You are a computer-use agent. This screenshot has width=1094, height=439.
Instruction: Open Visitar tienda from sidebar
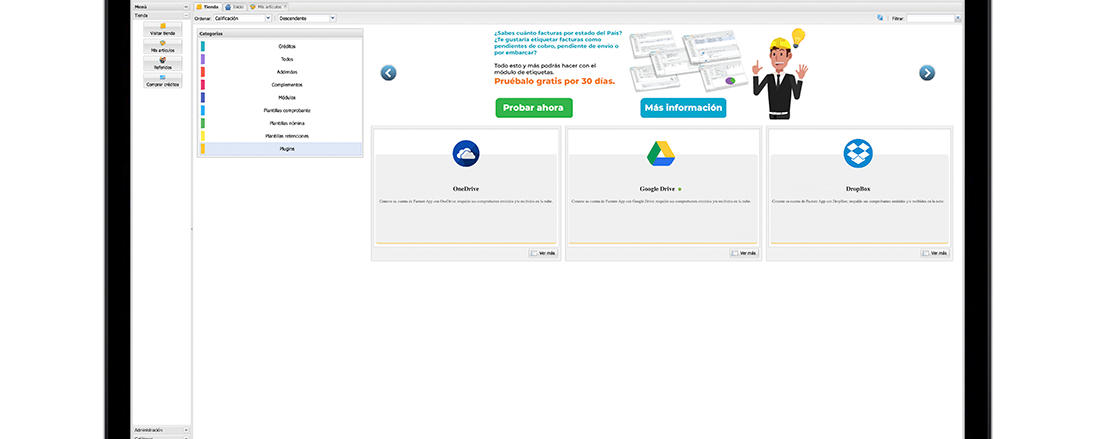coord(163,29)
